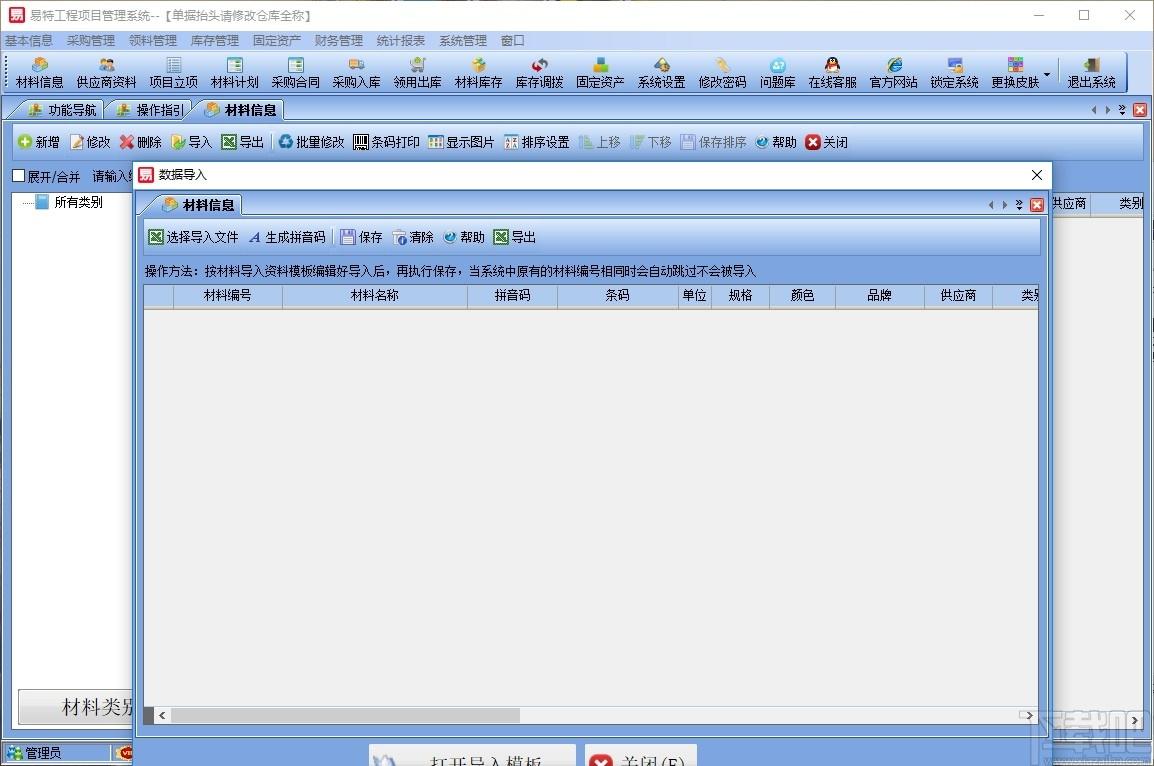Open 材料计划 toolbar icon
This screenshot has height=766, width=1154.
tap(235, 73)
